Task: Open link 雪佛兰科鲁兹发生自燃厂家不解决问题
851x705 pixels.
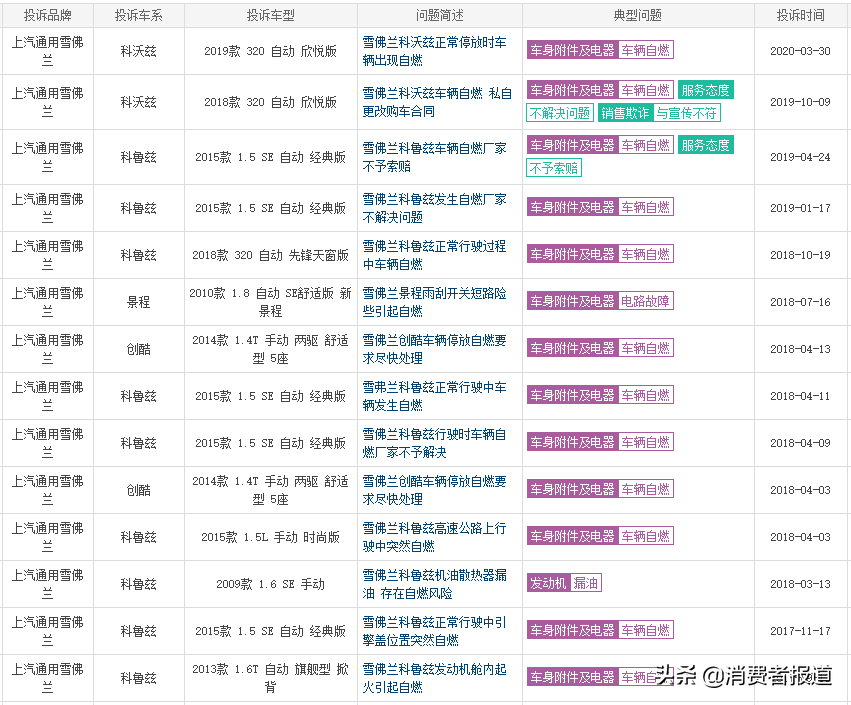Action: tap(435, 208)
